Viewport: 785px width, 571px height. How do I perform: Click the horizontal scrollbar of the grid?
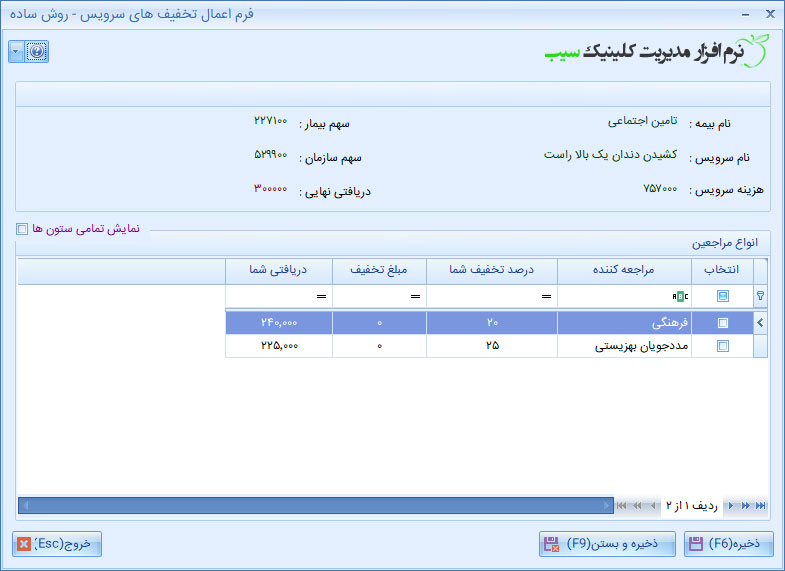coord(316,505)
